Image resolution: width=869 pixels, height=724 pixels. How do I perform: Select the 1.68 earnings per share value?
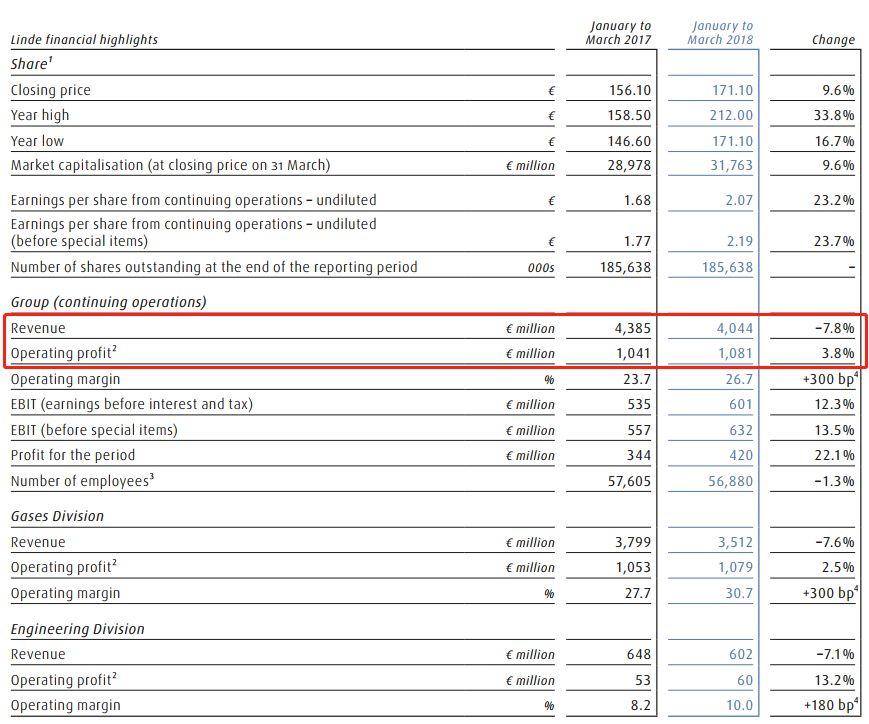(x=637, y=200)
